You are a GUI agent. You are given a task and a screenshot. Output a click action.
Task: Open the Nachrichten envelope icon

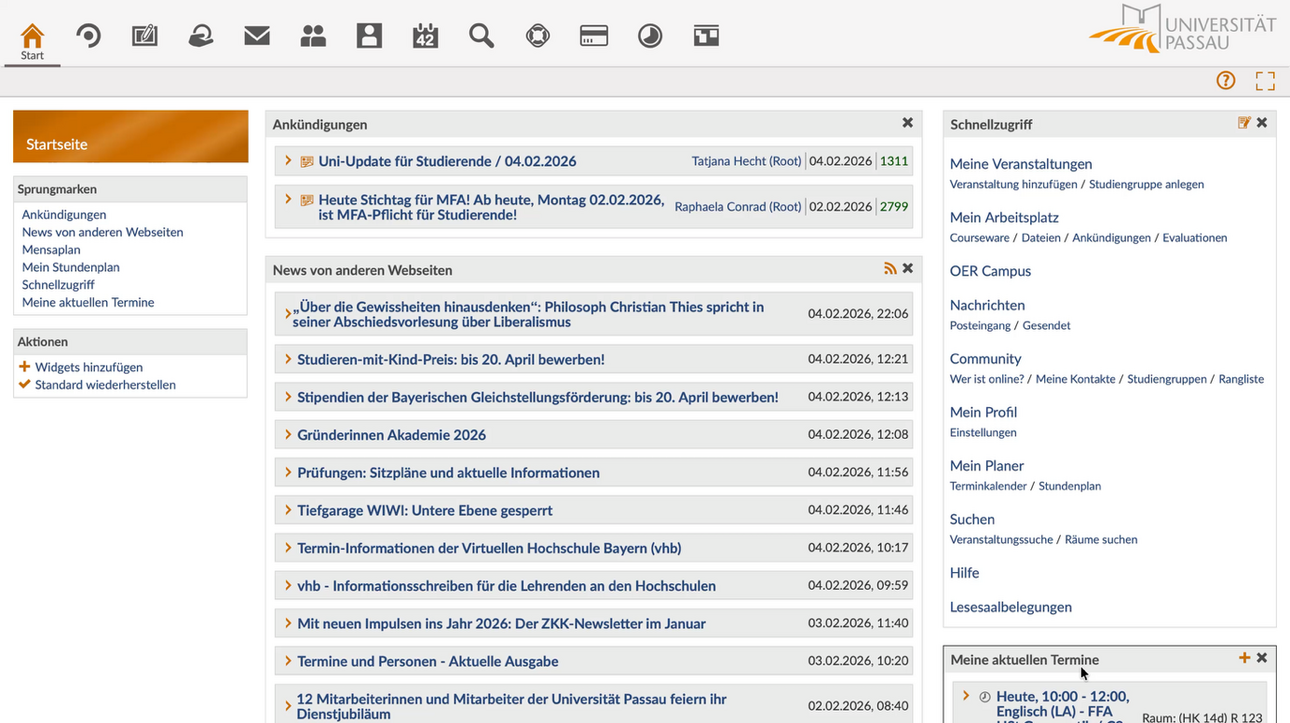257,36
